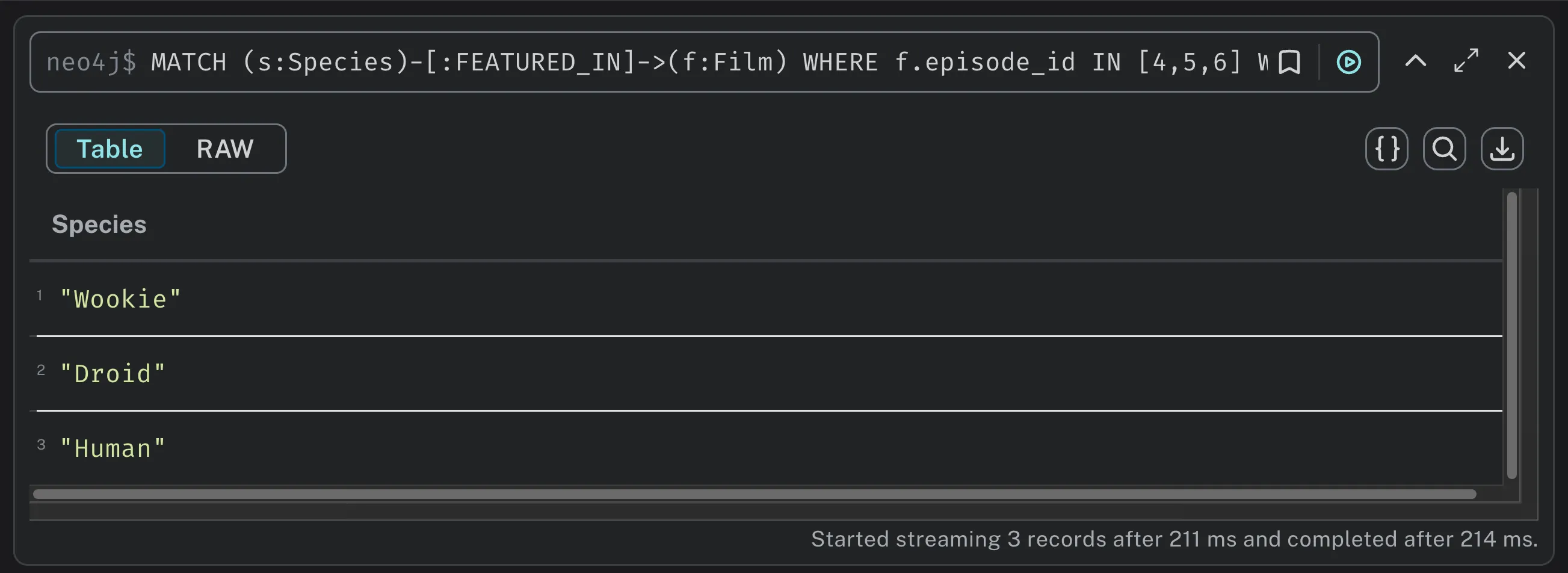Switch to the RAW view tab
This screenshot has width=1568, height=573.
click(x=224, y=149)
